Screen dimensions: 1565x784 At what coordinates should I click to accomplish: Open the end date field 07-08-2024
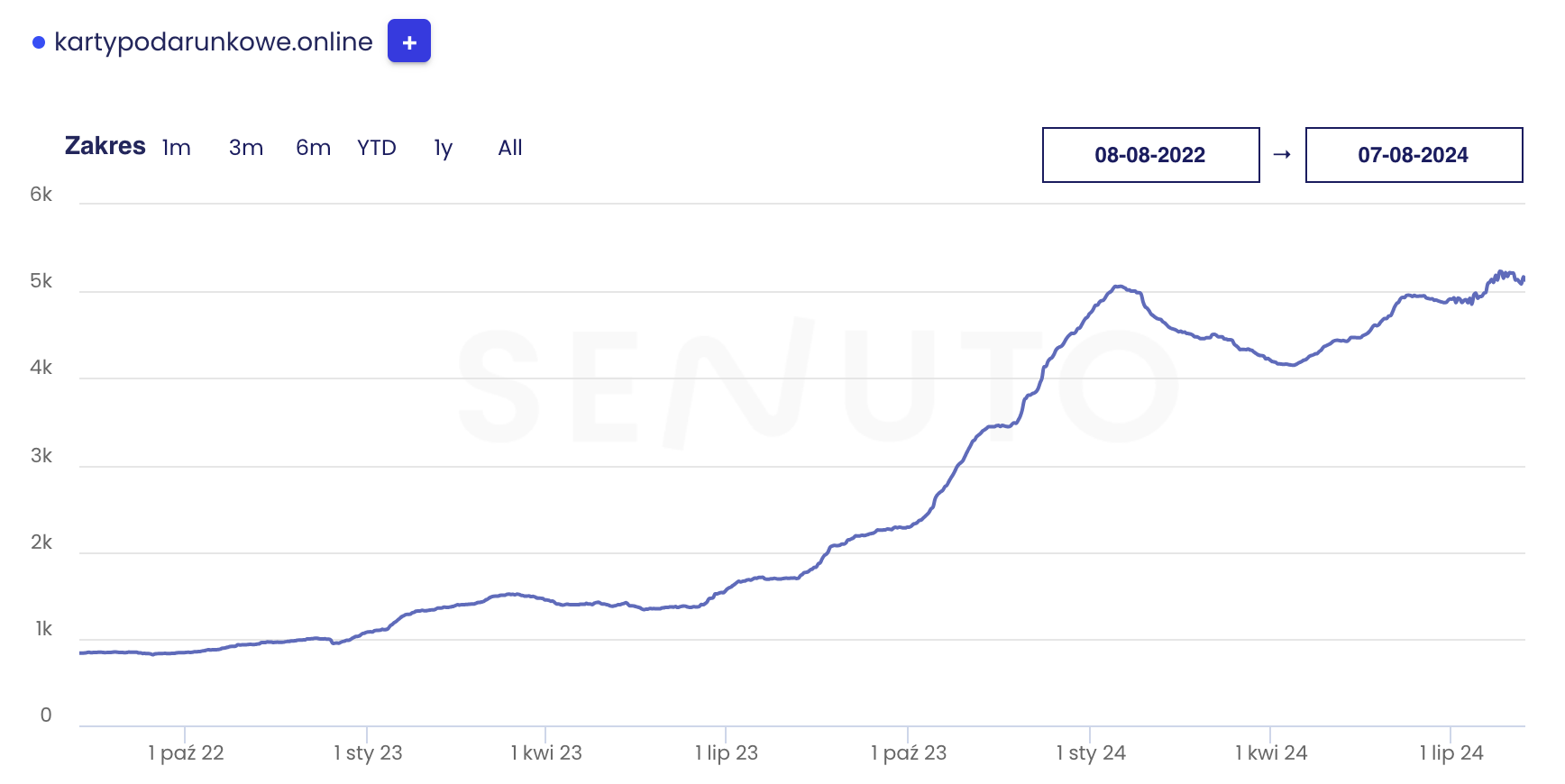click(1414, 155)
